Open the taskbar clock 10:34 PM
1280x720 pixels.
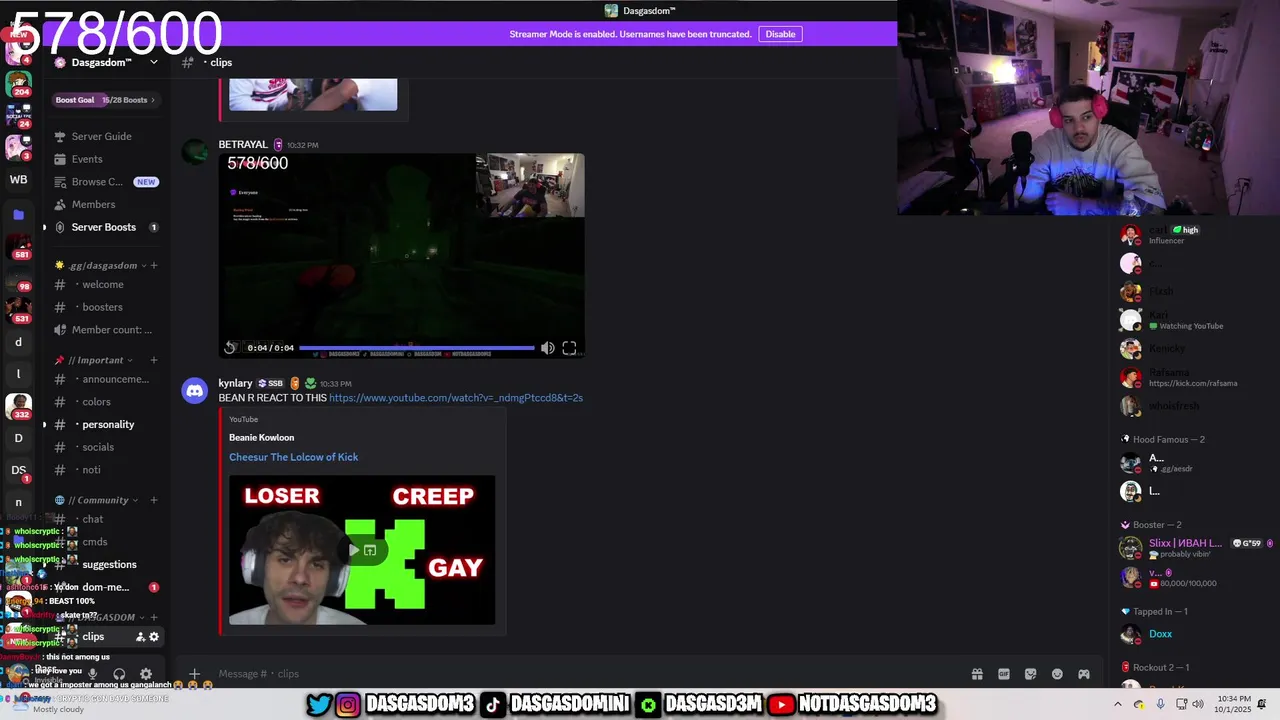click(1234, 704)
